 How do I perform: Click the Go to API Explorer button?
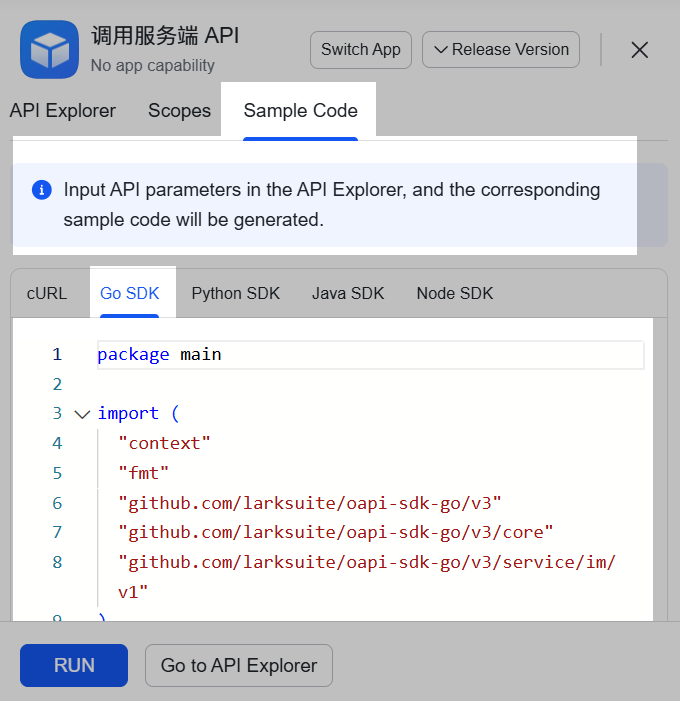239,665
